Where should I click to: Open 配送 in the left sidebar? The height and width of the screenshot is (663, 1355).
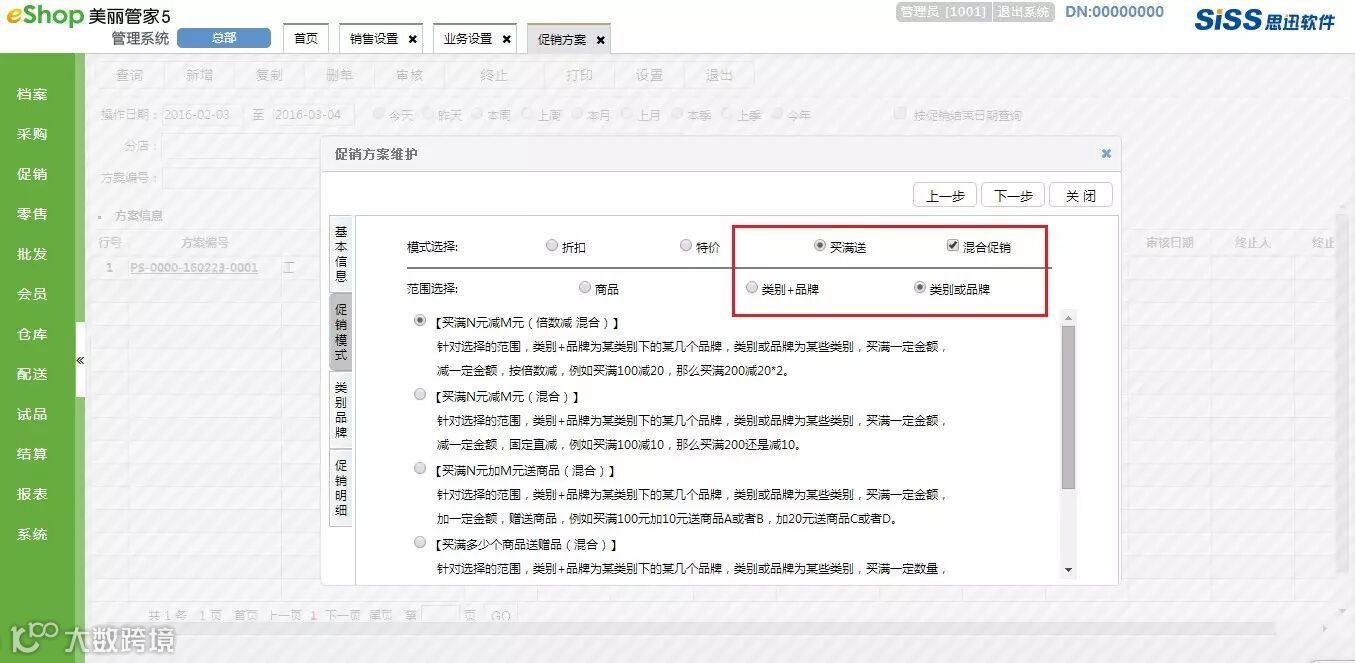pyautogui.click(x=32, y=374)
